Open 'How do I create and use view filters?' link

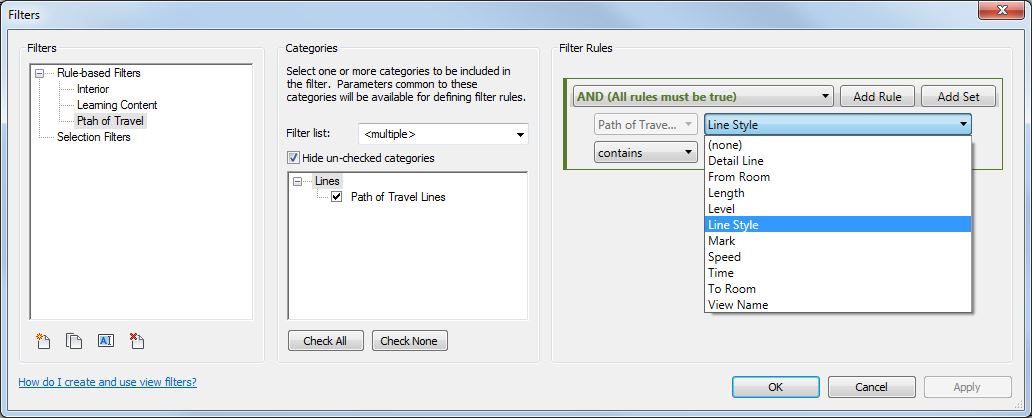click(107, 382)
